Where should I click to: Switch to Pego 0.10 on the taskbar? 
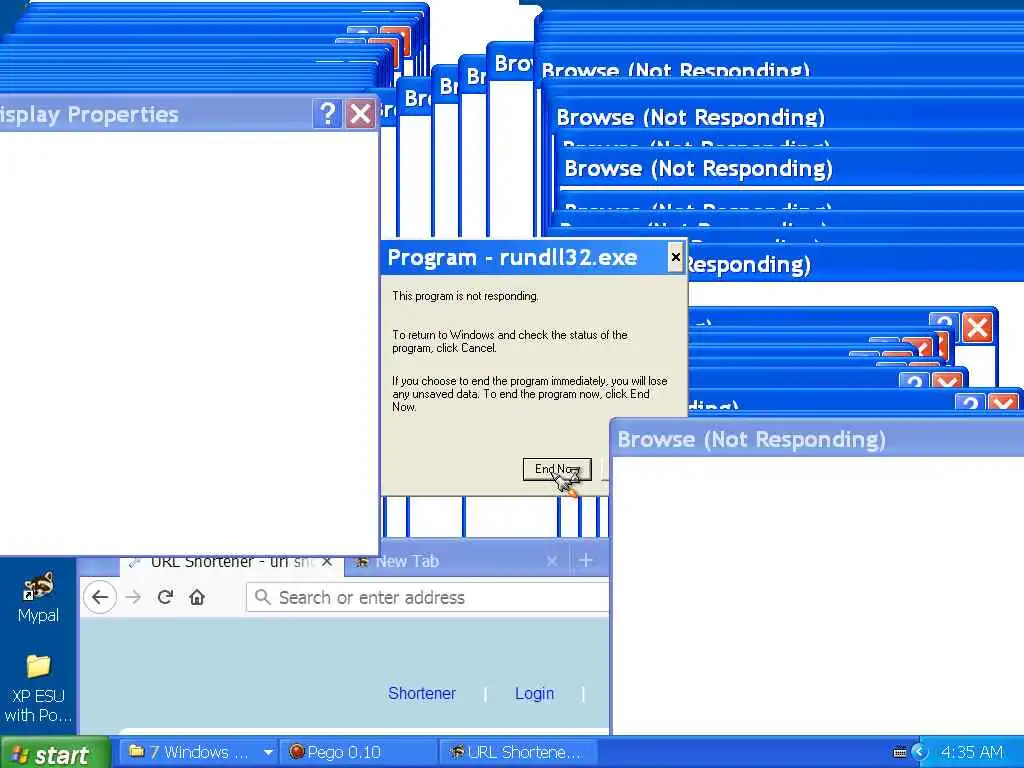tap(358, 752)
